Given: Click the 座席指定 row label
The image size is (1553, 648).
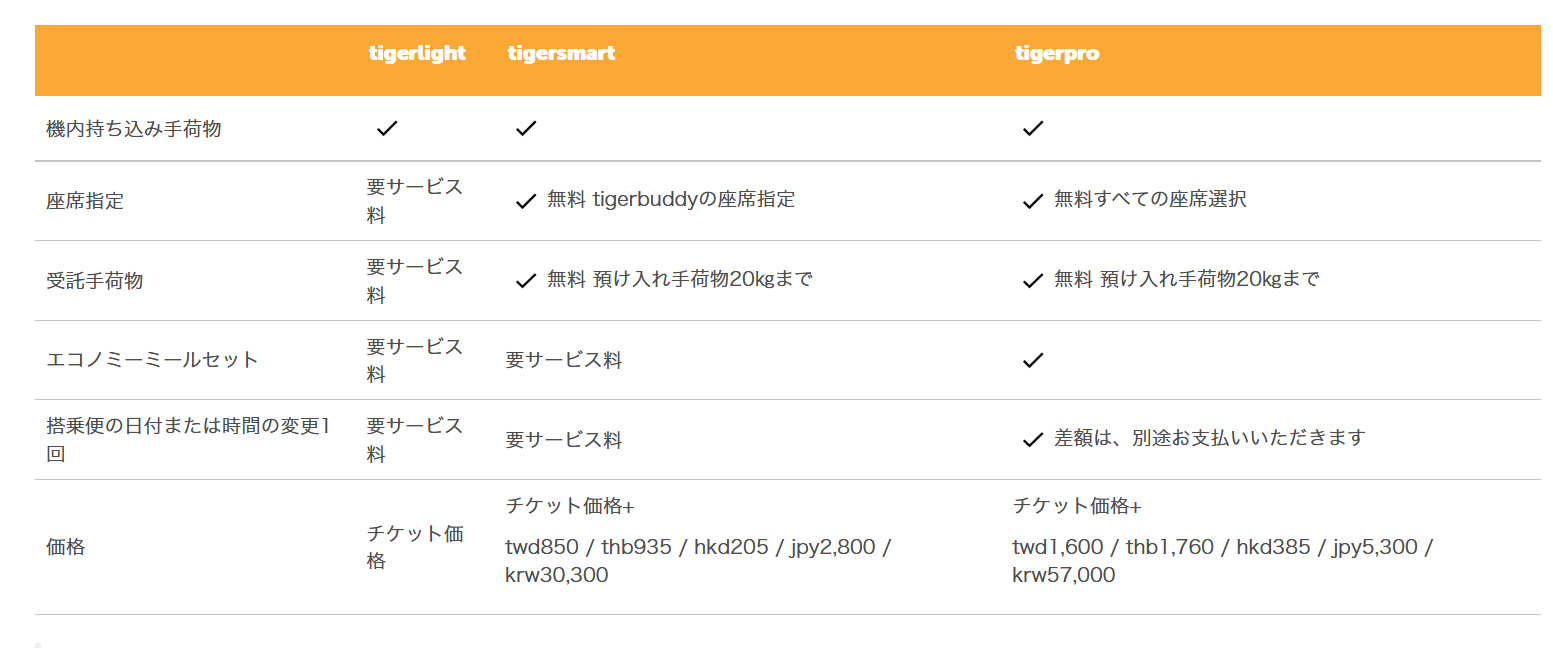Looking at the screenshot, I should [x=85, y=201].
